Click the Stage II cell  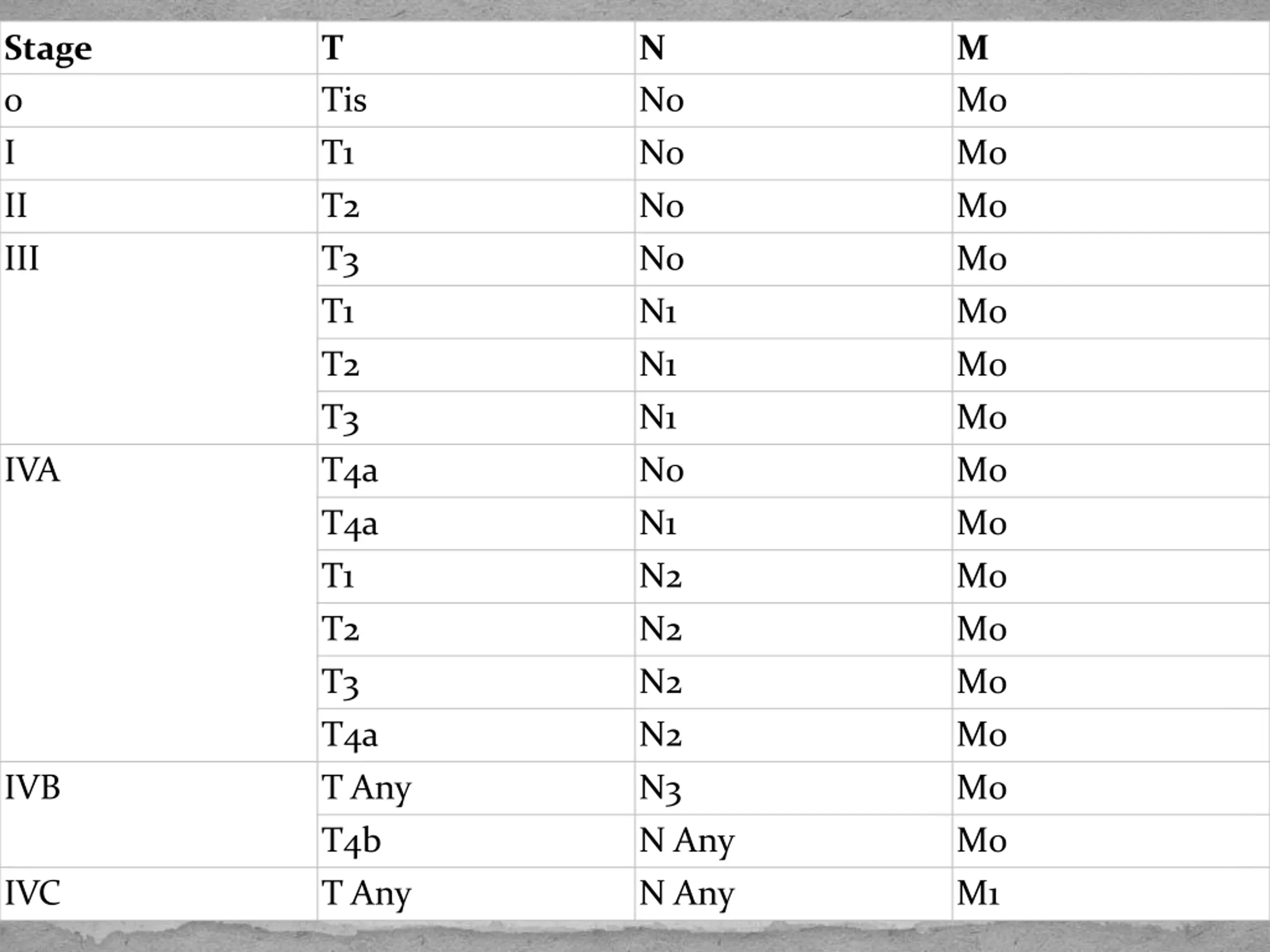pos(158,206)
